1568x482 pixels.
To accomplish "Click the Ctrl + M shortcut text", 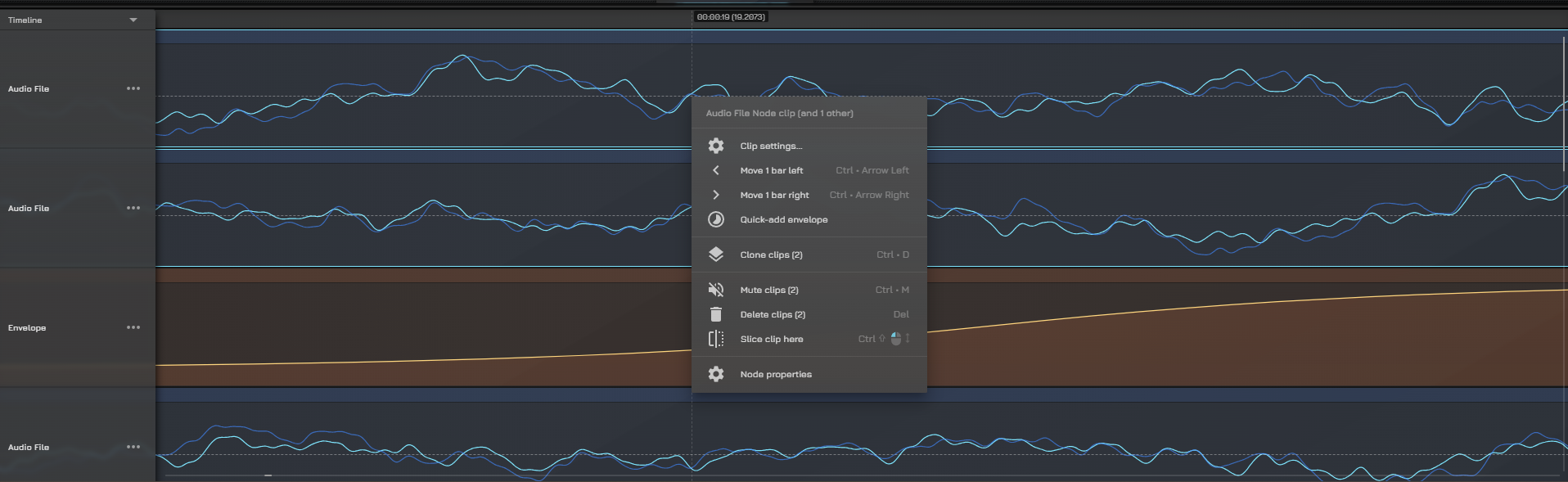I will [x=892, y=290].
